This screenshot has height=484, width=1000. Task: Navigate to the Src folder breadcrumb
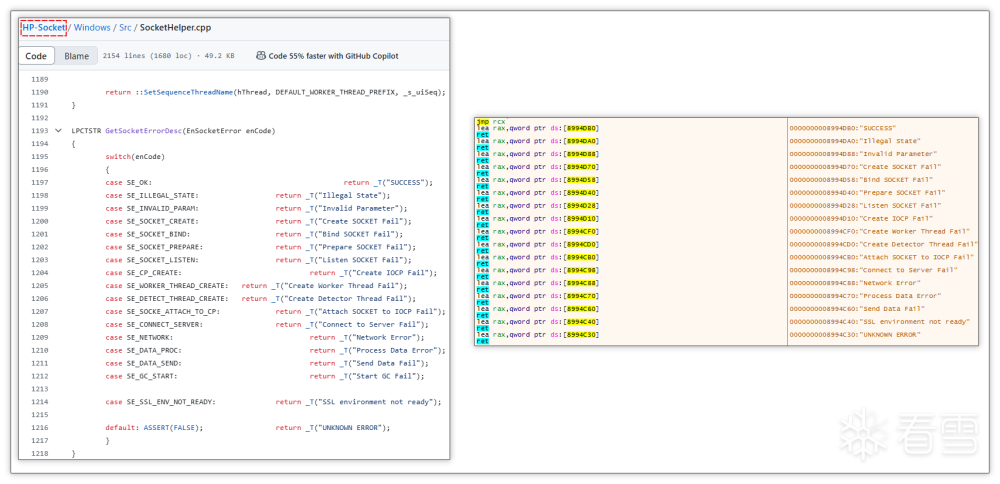pyautogui.click(x=126, y=28)
